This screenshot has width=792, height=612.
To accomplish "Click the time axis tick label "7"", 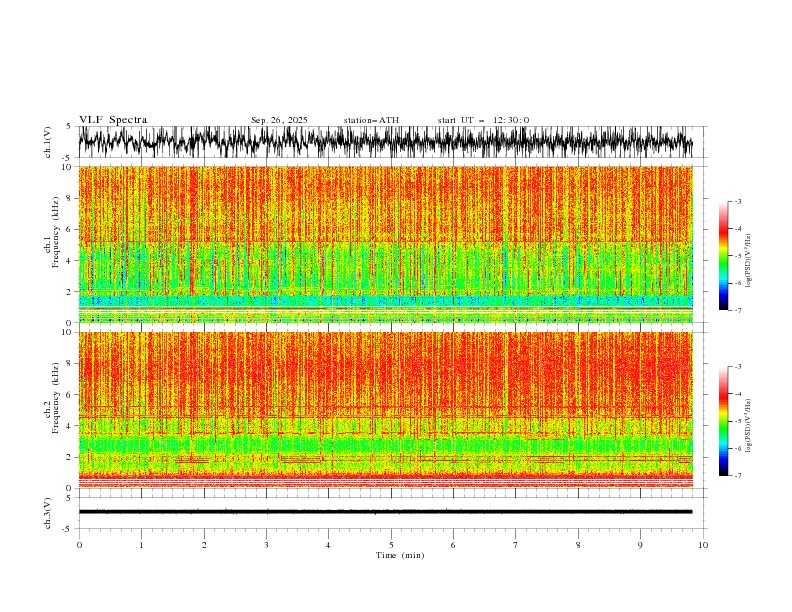I will click(516, 545).
